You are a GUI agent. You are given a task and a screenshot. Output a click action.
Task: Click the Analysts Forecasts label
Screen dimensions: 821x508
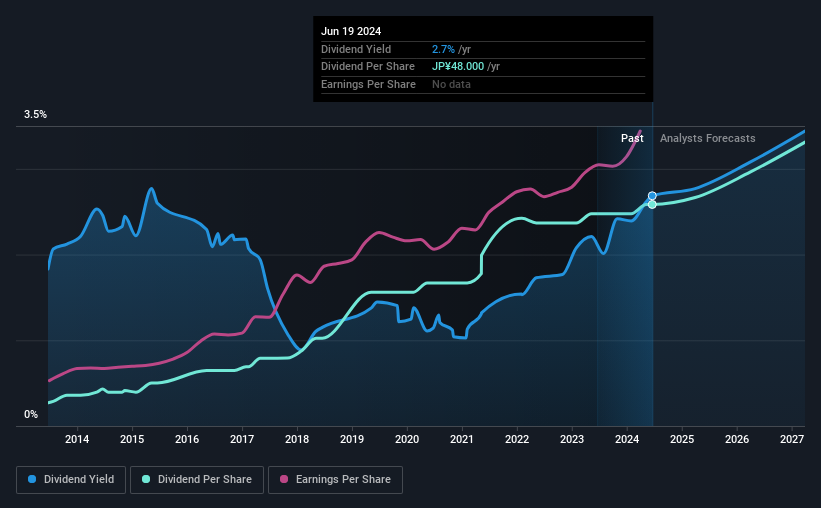click(x=707, y=138)
